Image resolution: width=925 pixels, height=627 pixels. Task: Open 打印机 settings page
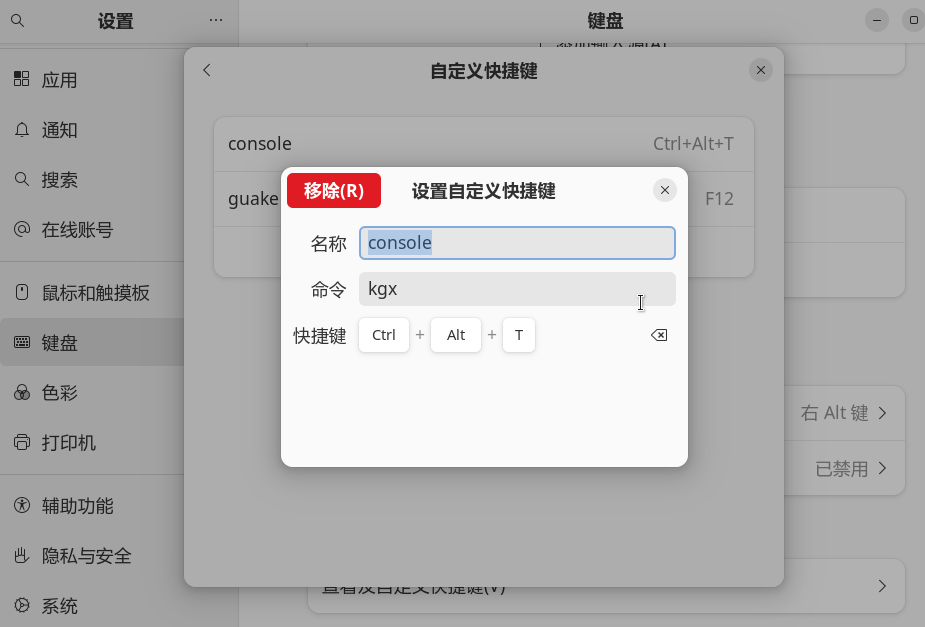point(68,443)
